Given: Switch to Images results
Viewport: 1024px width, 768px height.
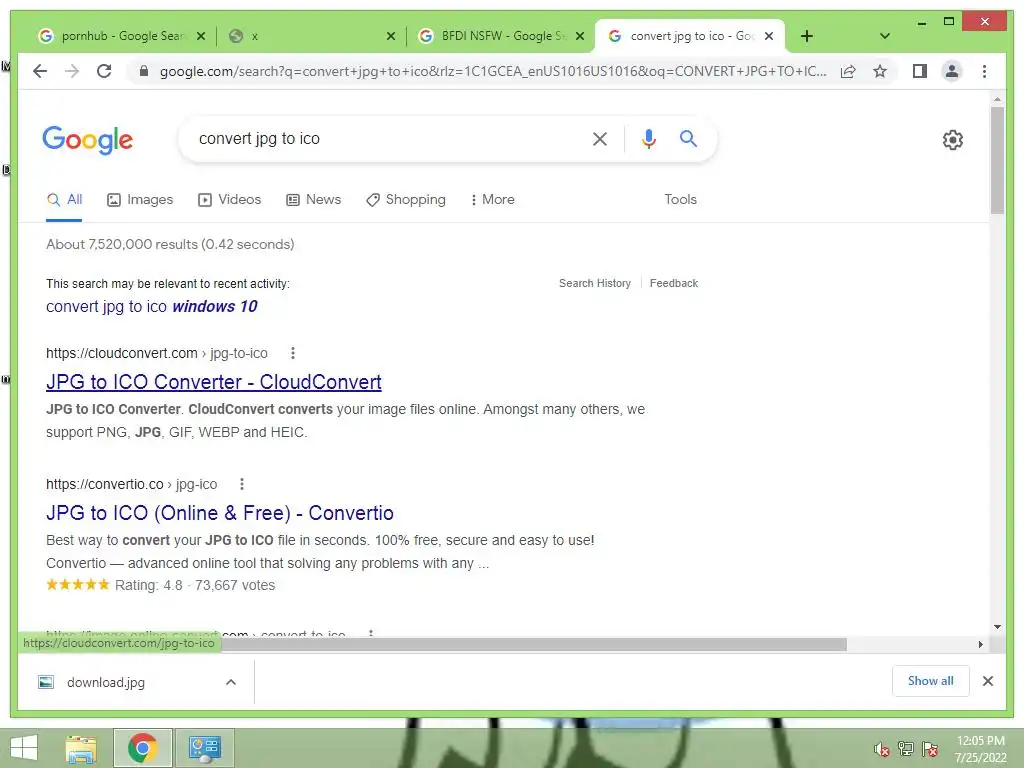Looking at the screenshot, I should tap(140, 200).
